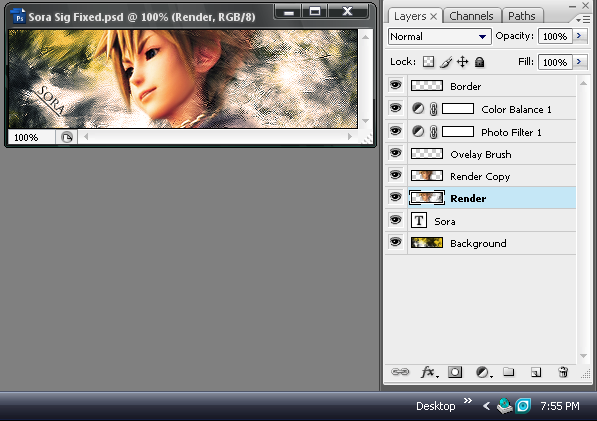This screenshot has height=421, width=597.
Task: Open the Fill slider arrow
Action: pyautogui.click(x=579, y=62)
